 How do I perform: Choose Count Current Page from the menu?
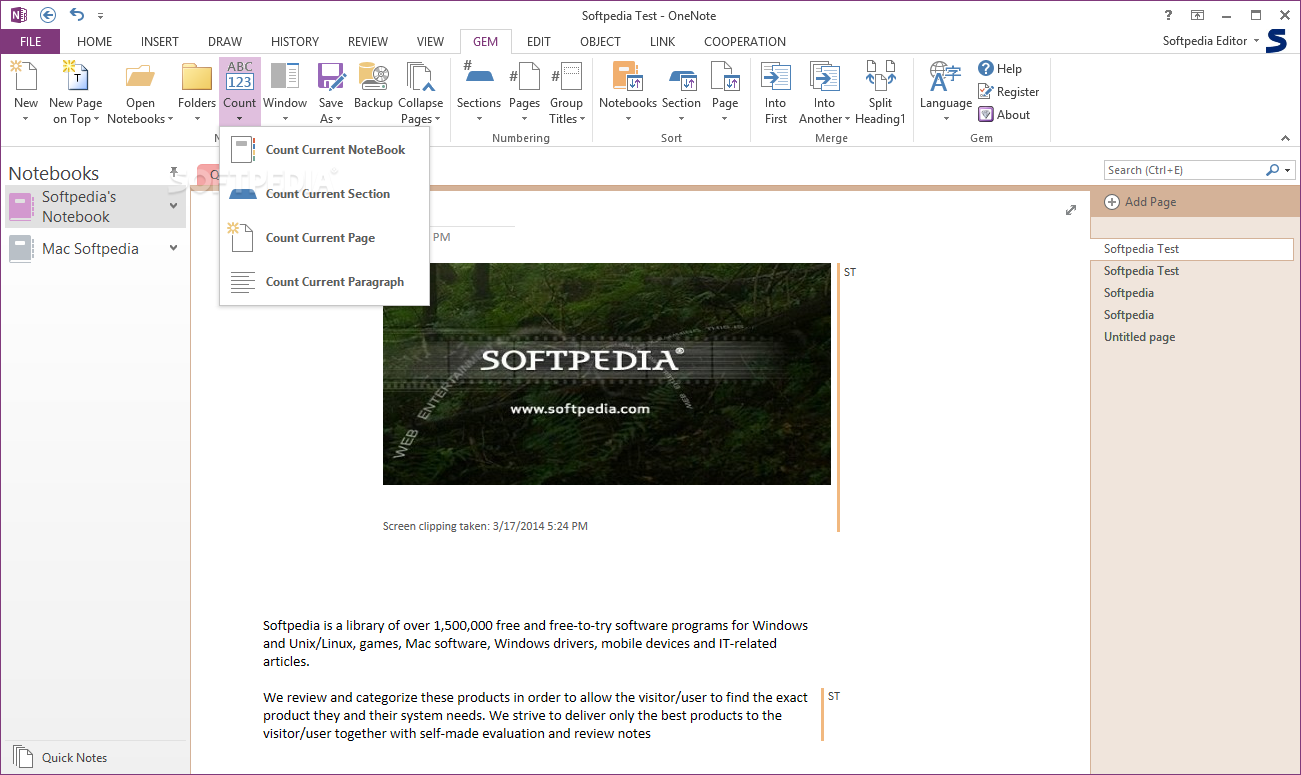324,238
